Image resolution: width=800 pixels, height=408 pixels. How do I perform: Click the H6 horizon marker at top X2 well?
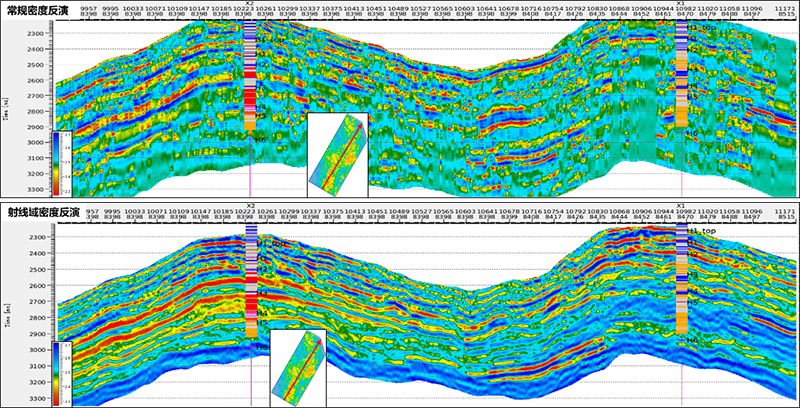261,140
